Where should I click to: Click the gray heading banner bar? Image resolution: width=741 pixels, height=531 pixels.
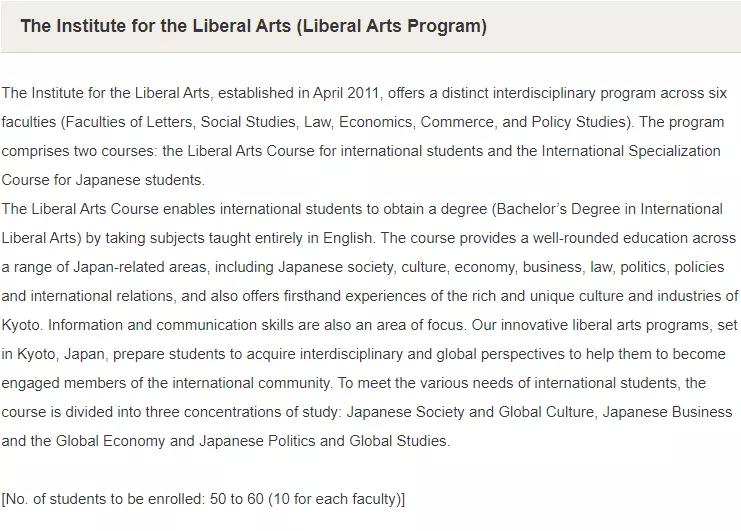pos(370,26)
